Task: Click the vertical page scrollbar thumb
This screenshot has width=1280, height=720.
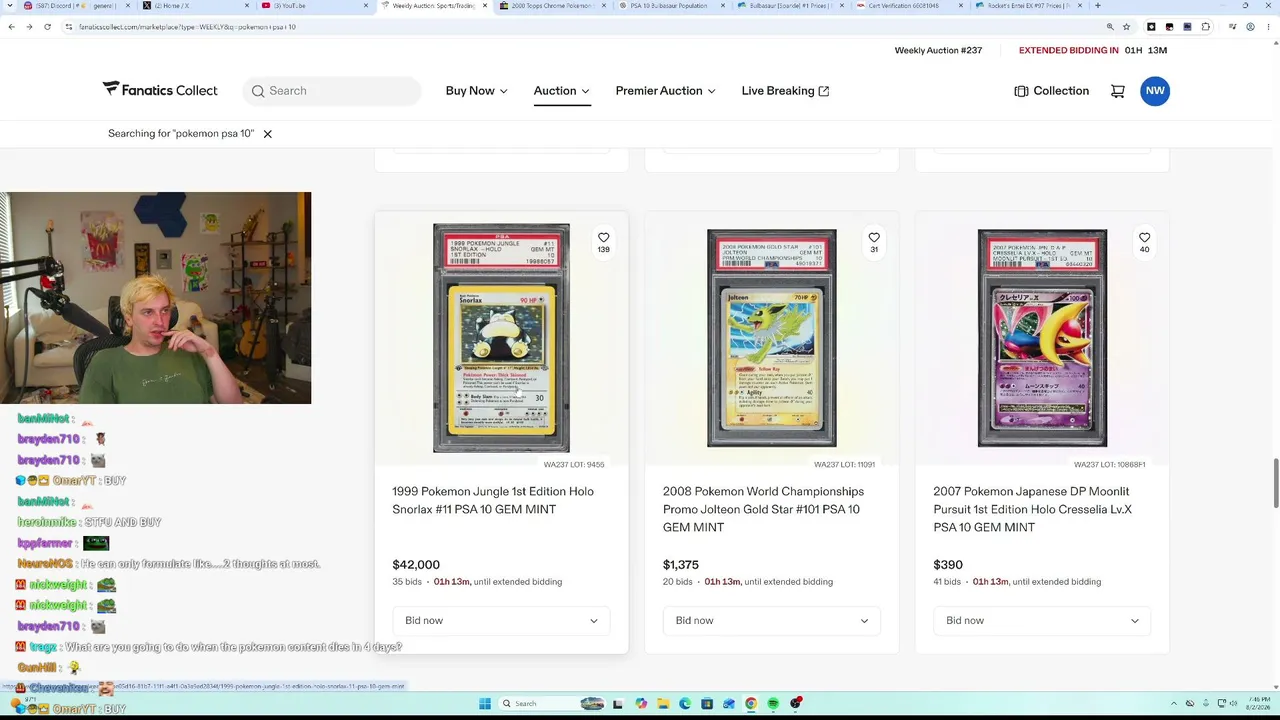Action: [1275, 484]
